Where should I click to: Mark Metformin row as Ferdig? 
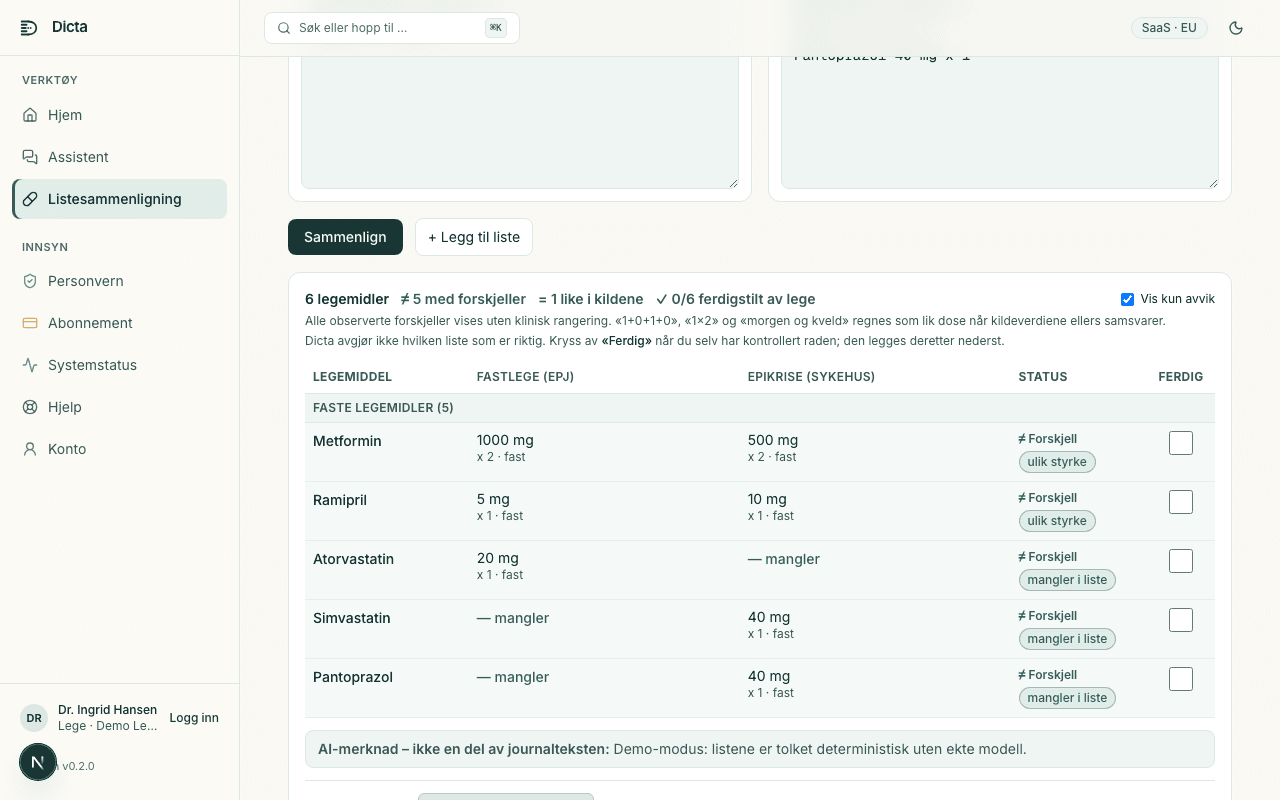1181,443
